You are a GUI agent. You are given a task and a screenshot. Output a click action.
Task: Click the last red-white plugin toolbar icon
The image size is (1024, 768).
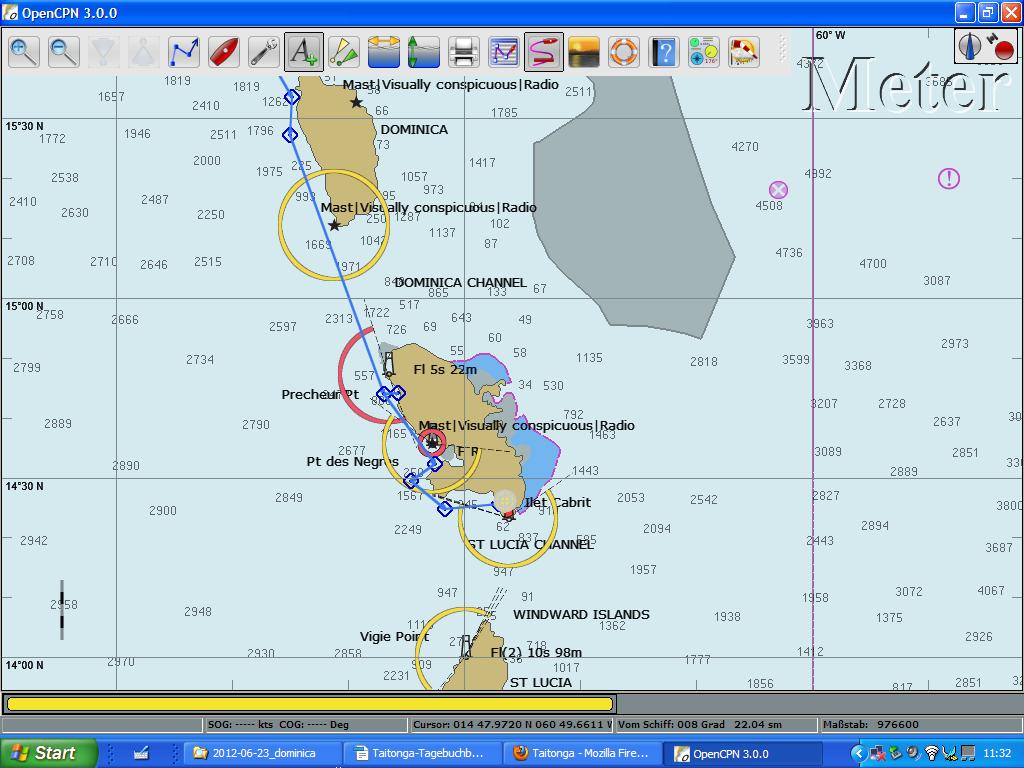point(744,52)
